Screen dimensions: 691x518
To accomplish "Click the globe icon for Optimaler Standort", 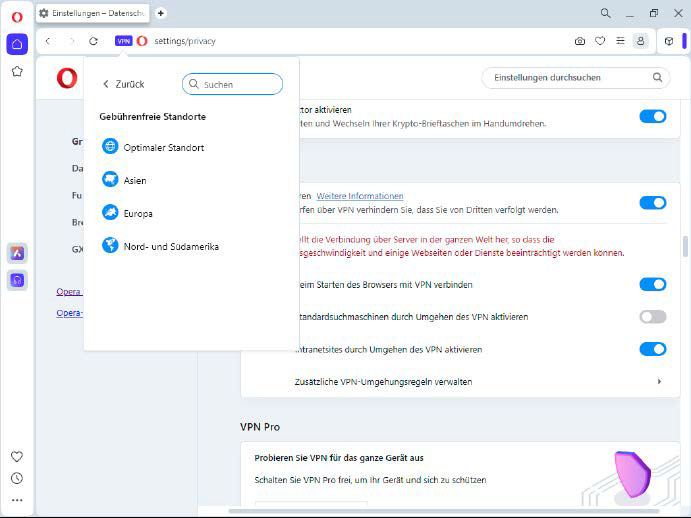I will coord(110,146).
